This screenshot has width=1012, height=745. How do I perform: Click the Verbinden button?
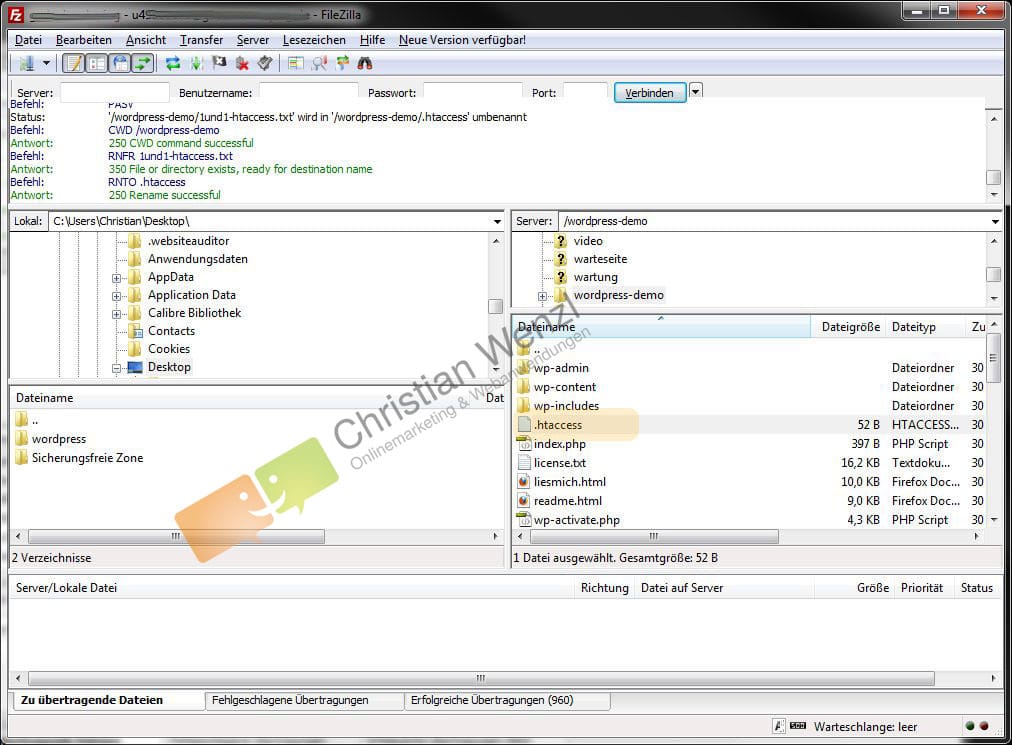(x=649, y=92)
